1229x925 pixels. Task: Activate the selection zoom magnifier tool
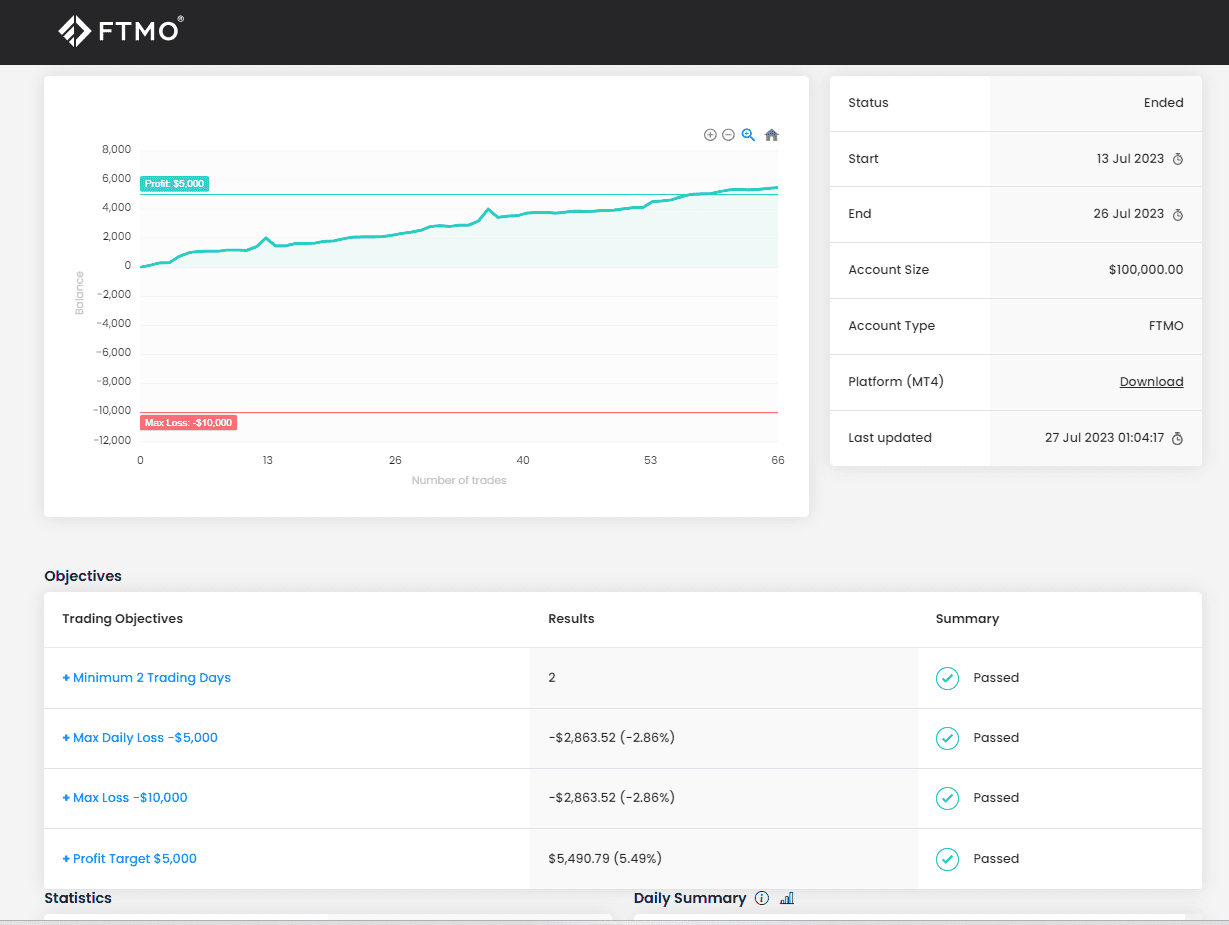[x=748, y=135]
